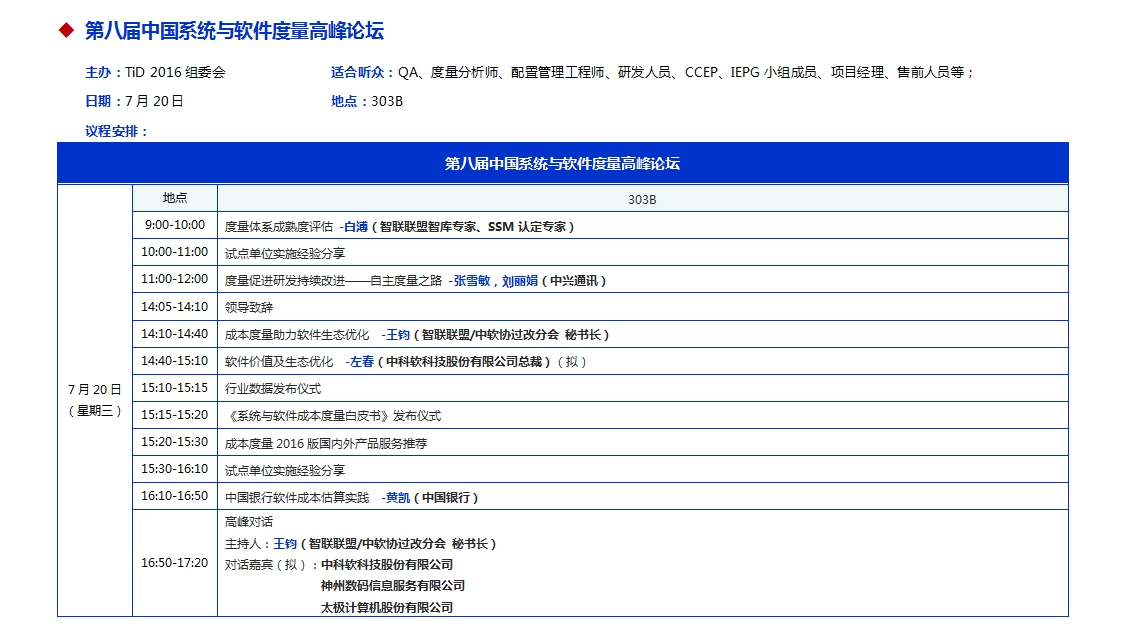This screenshot has height=638, width=1122.
Task: Click the 《系统与软件成本度量白皮书》发布仪式 row
Action: [x=333, y=416]
